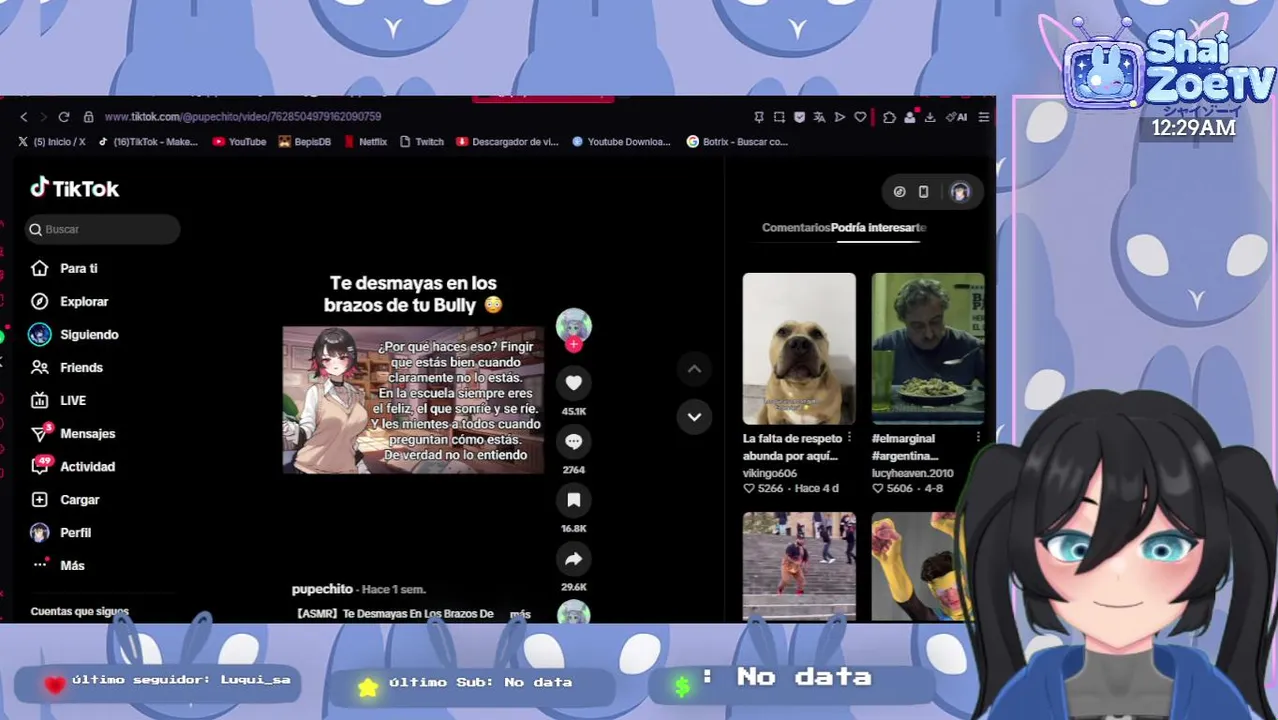
Task: Click the Buscar search field
Action: (102, 229)
